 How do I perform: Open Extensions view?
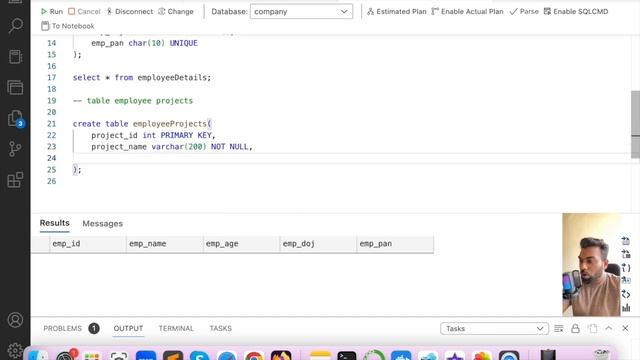(x=15, y=180)
